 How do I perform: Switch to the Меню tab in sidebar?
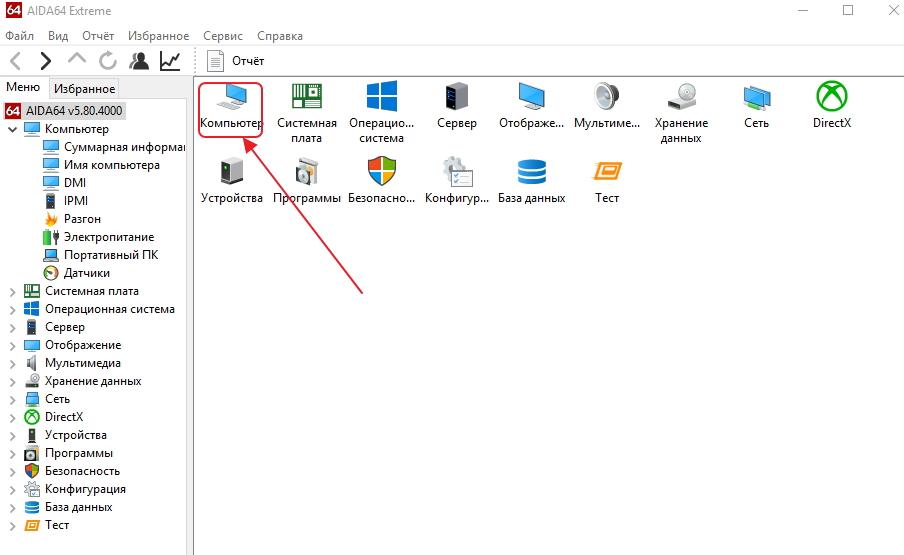pos(23,87)
